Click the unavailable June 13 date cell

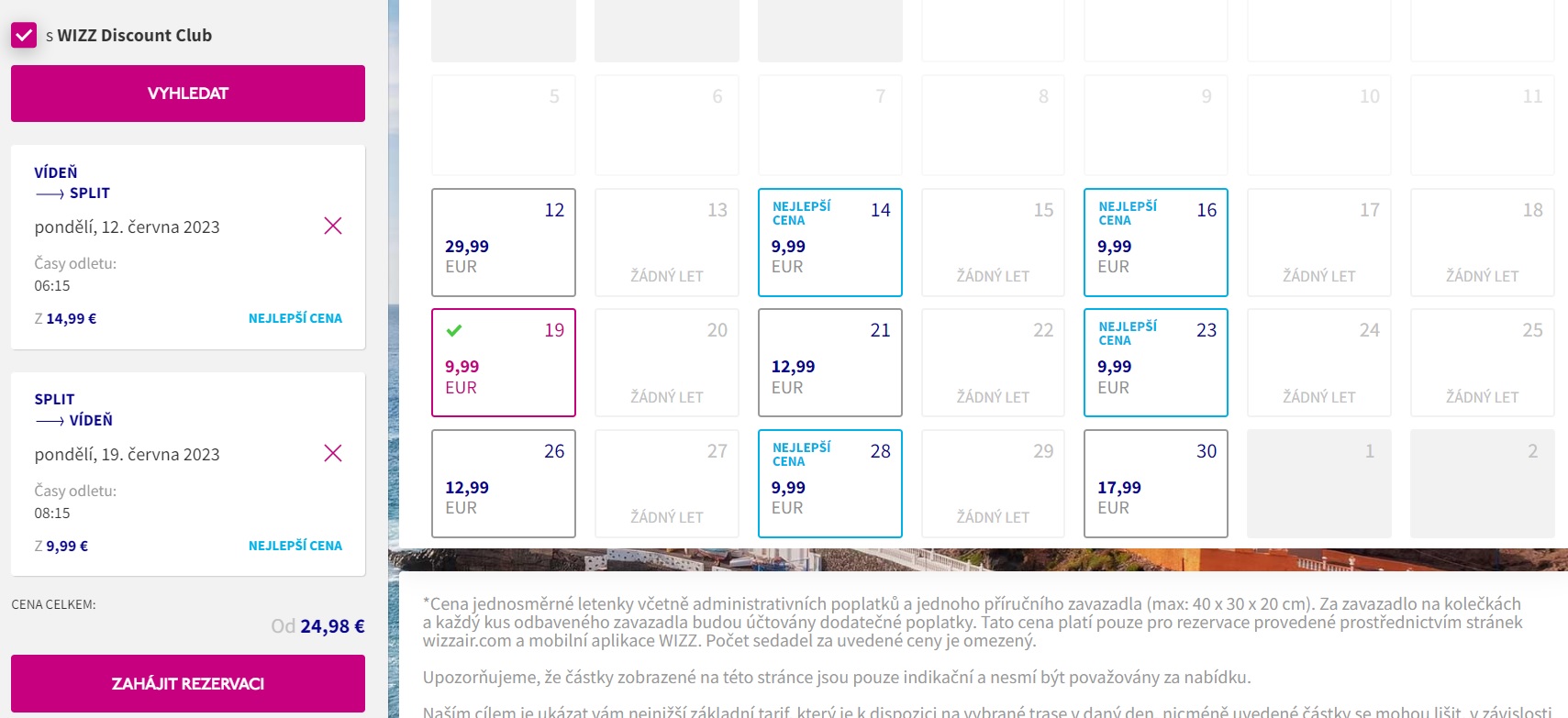(x=667, y=242)
